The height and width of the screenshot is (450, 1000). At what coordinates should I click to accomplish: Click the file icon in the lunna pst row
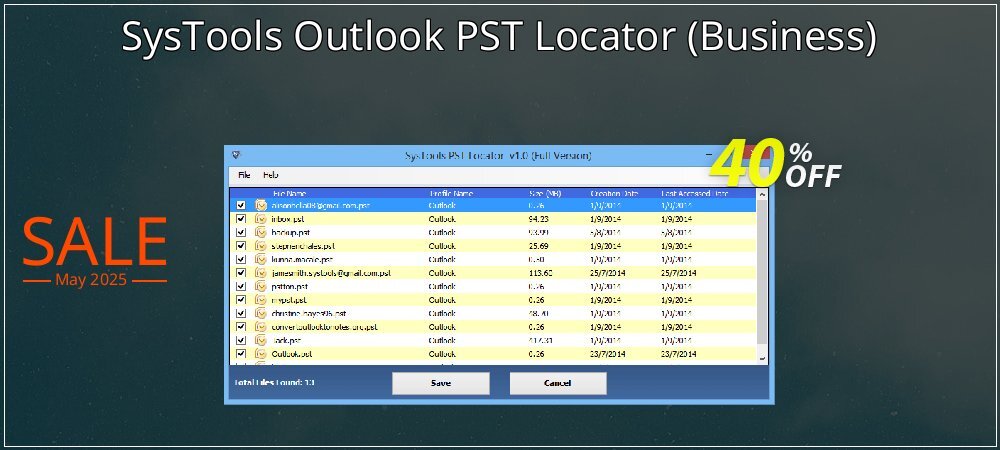[x=260, y=259]
